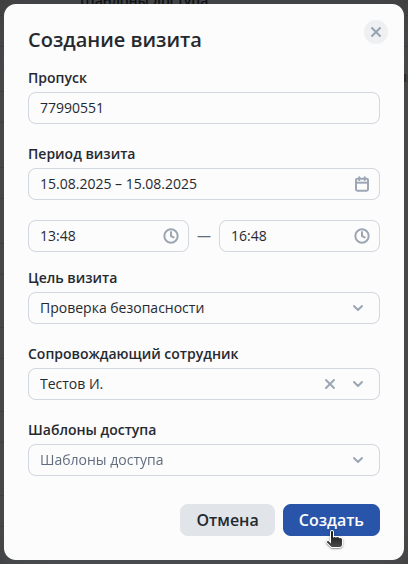Expand the Сопровождающий сотрудник chevron

tap(358, 384)
